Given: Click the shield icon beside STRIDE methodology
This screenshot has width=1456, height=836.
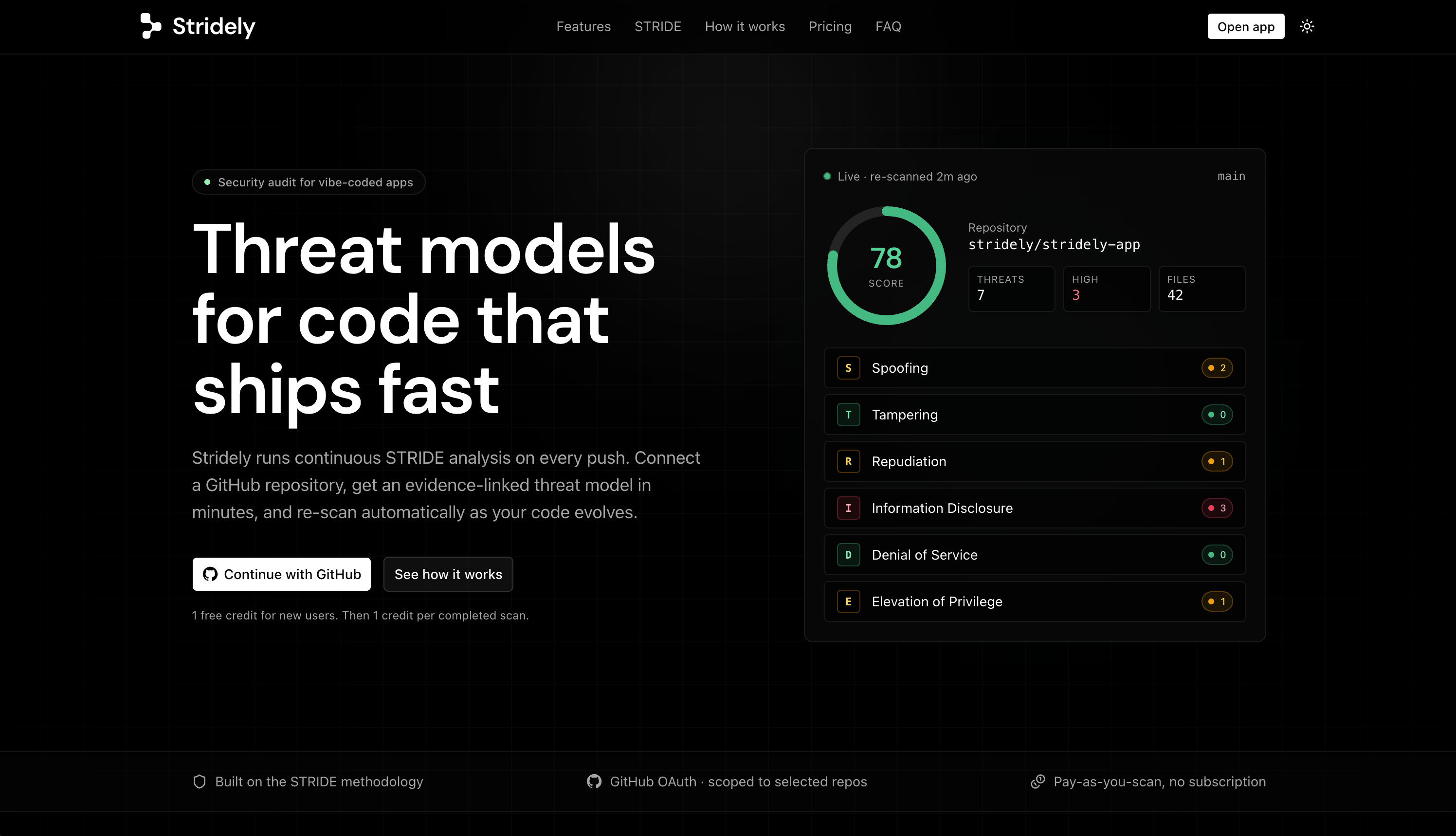Looking at the screenshot, I should (x=199, y=781).
